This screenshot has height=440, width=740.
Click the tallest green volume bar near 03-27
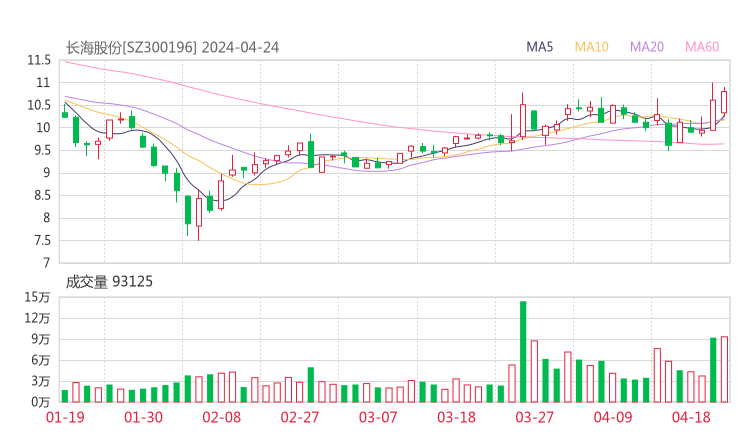523,352
